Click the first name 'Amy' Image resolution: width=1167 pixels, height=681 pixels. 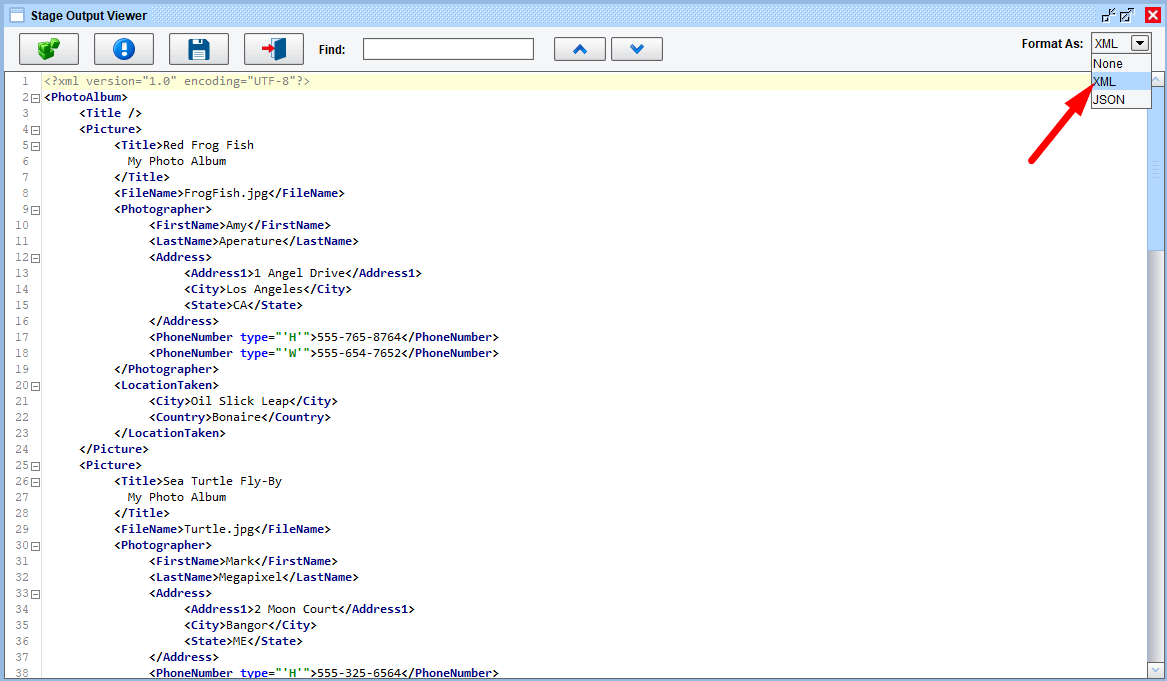point(237,226)
